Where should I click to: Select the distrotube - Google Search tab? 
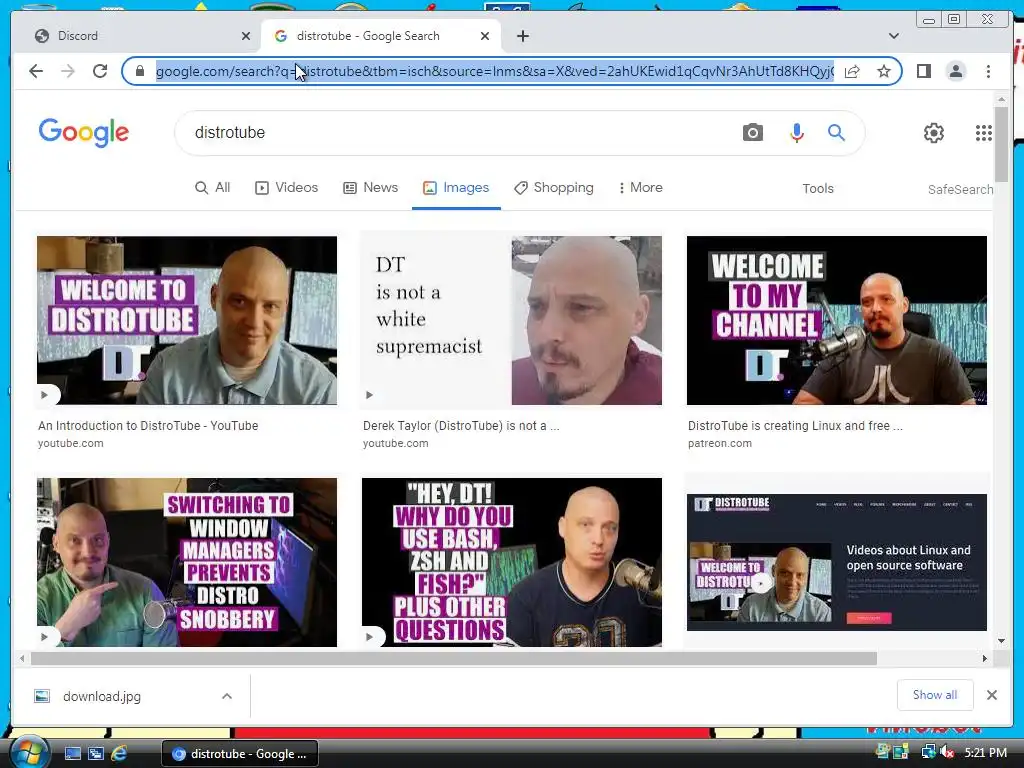(x=381, y=36)
